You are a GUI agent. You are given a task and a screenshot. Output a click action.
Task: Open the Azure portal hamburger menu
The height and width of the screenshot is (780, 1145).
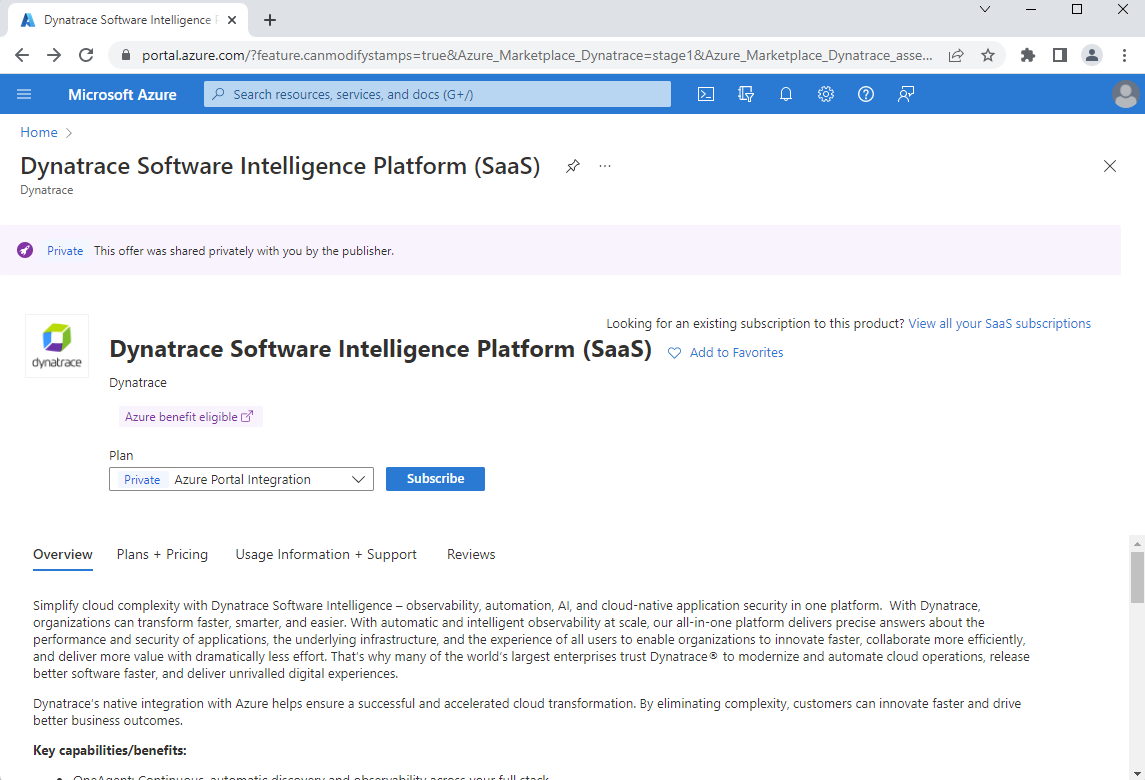[x=24, y=94]
